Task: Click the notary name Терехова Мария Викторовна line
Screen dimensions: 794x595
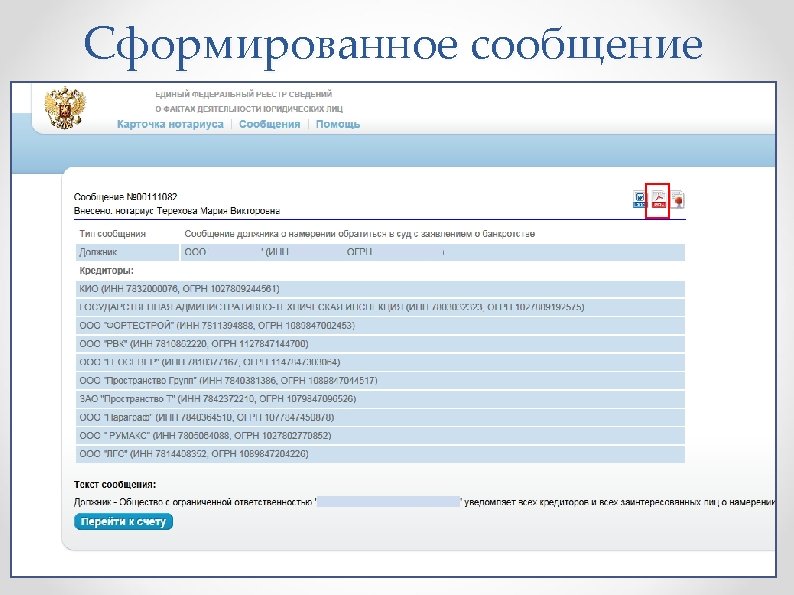Action: coord(177,211)
